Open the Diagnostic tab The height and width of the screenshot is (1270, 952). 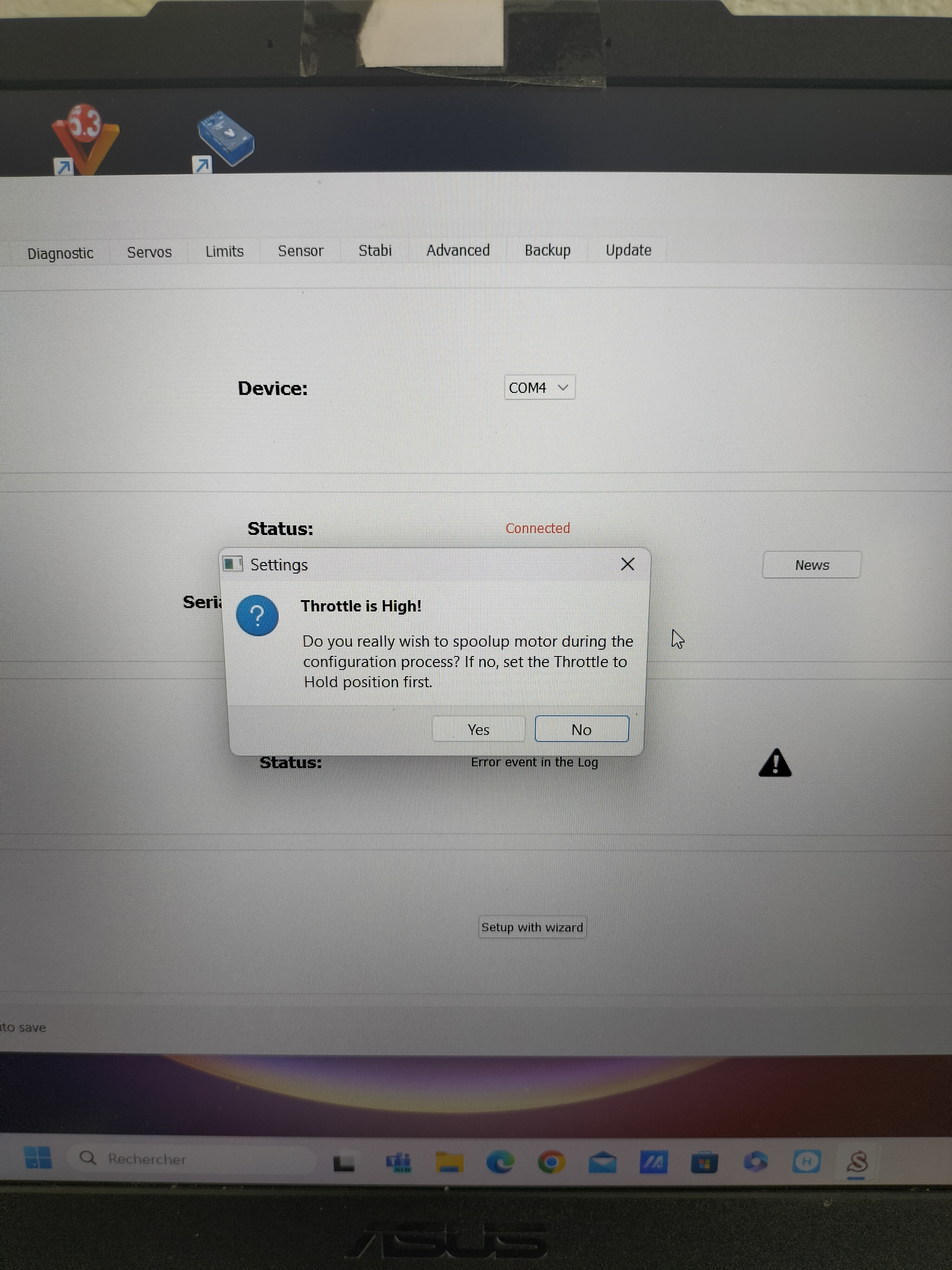click(60, 253)
